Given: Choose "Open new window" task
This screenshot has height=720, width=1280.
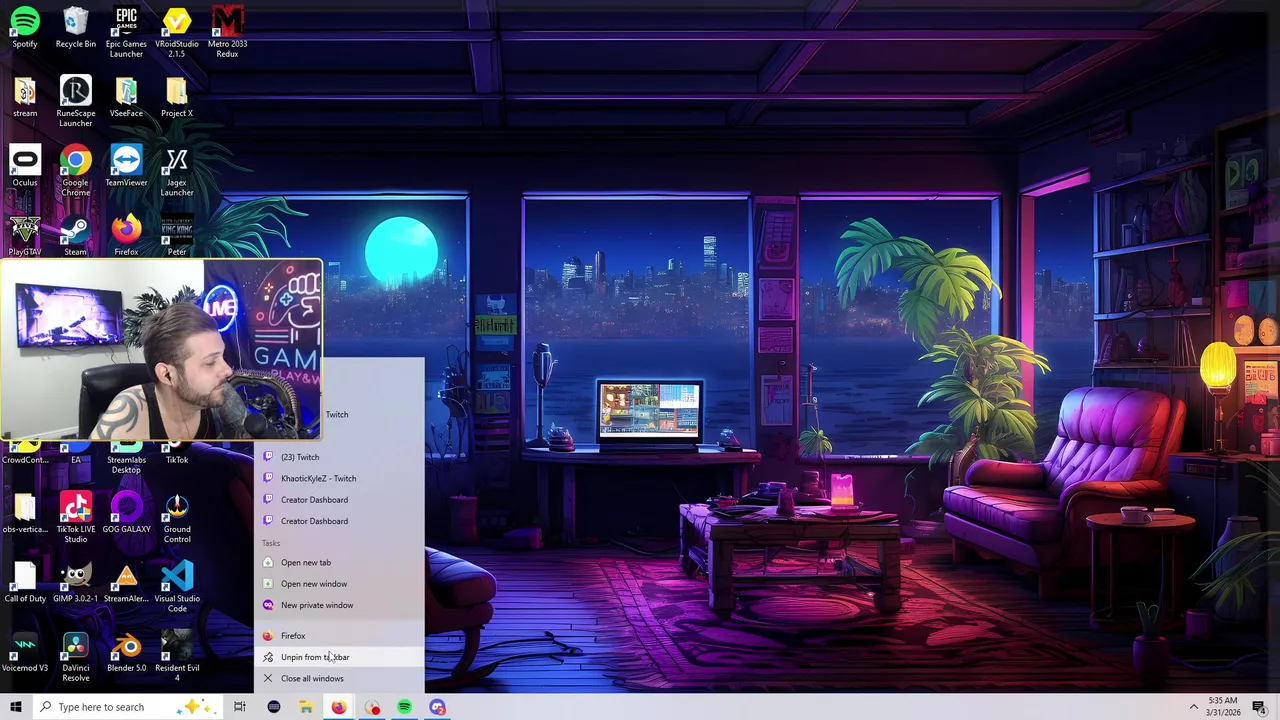Looking at the screenshot, I should [339, 583].
